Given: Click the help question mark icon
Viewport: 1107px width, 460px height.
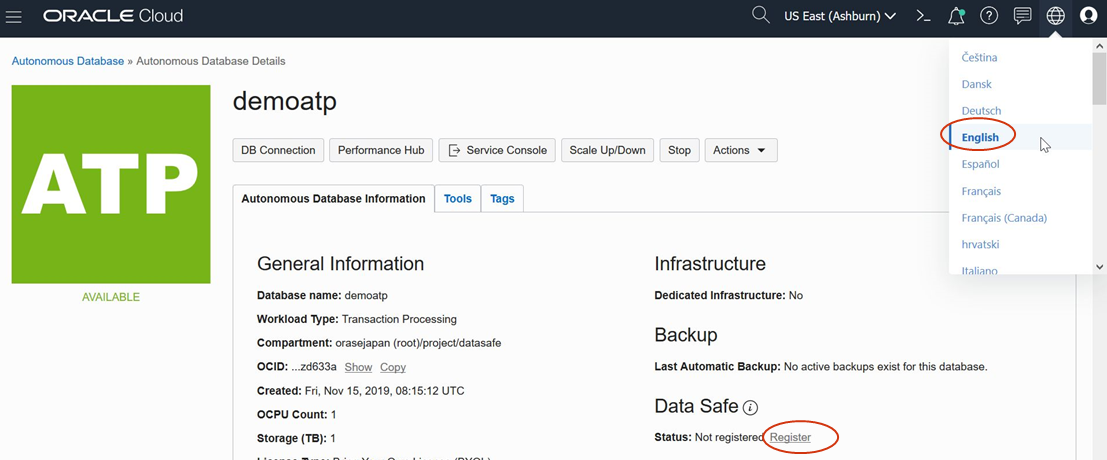Looking at the screenshot, I should pyautogui.click(x=989, y=16).
